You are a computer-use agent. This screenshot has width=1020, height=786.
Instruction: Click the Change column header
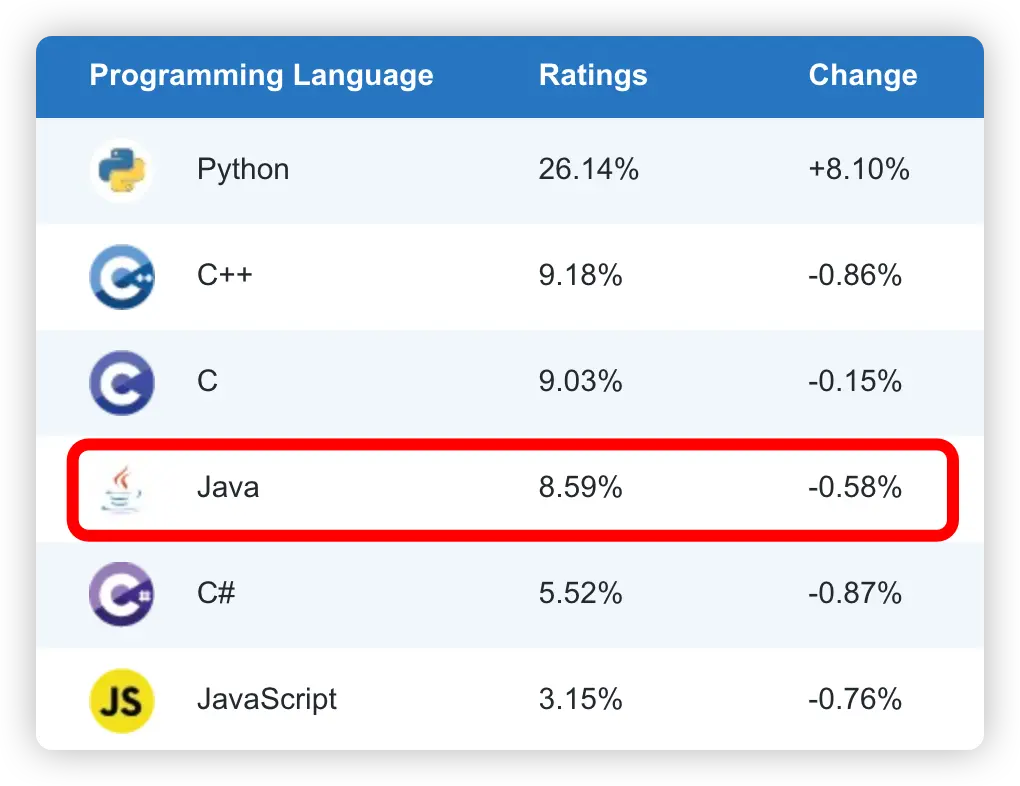click(x=862, y=76)
